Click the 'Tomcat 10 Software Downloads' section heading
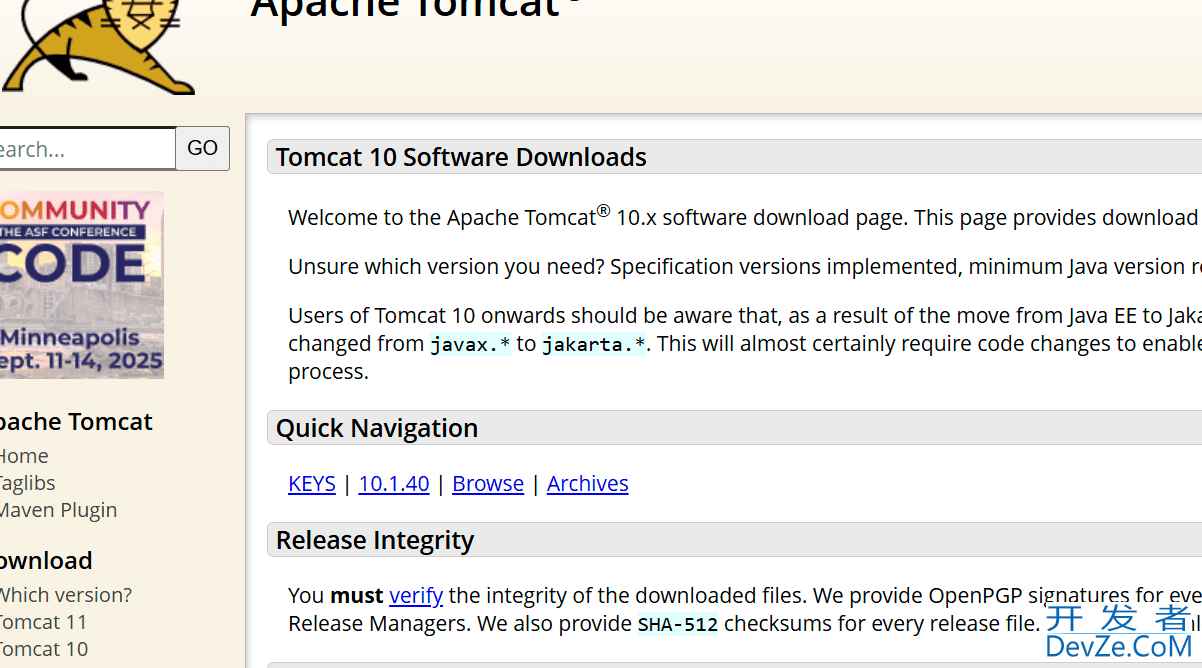The width and height of the screenshot is (1202, 668). coord(461,157)
